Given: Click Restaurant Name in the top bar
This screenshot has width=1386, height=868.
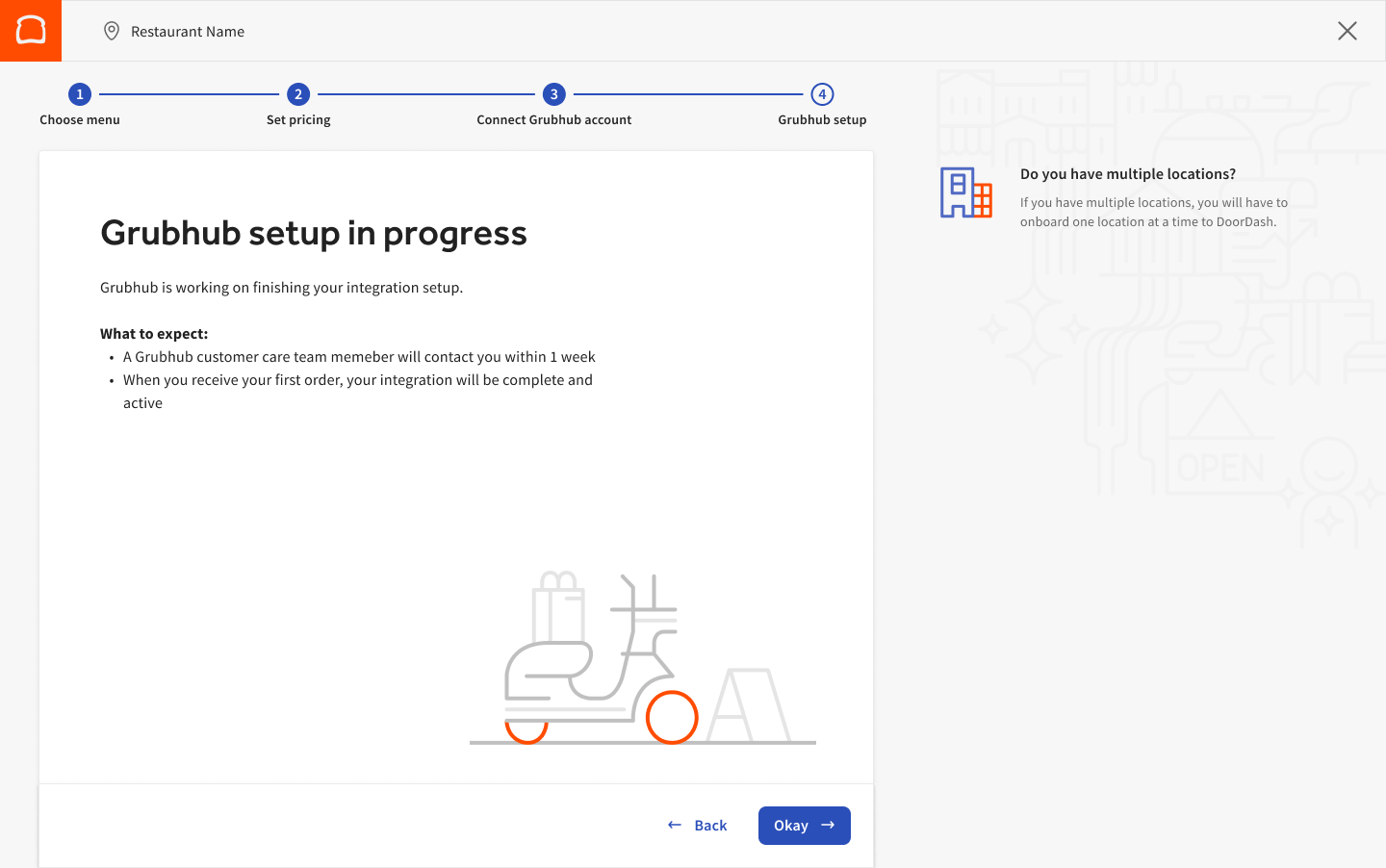Looking at the screenshot, I should 187,31.
